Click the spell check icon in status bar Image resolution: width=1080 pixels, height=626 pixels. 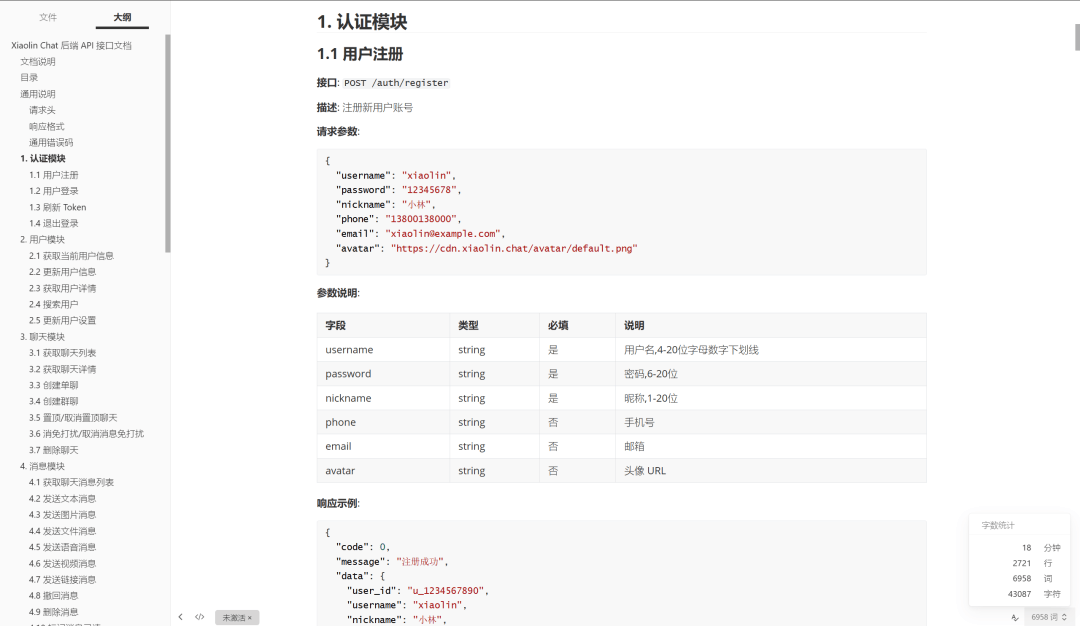1016,618
